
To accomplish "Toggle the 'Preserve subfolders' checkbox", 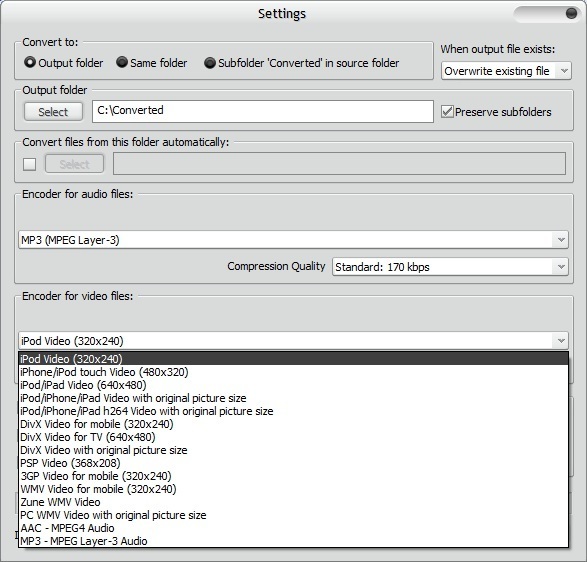I will [447, 112].
